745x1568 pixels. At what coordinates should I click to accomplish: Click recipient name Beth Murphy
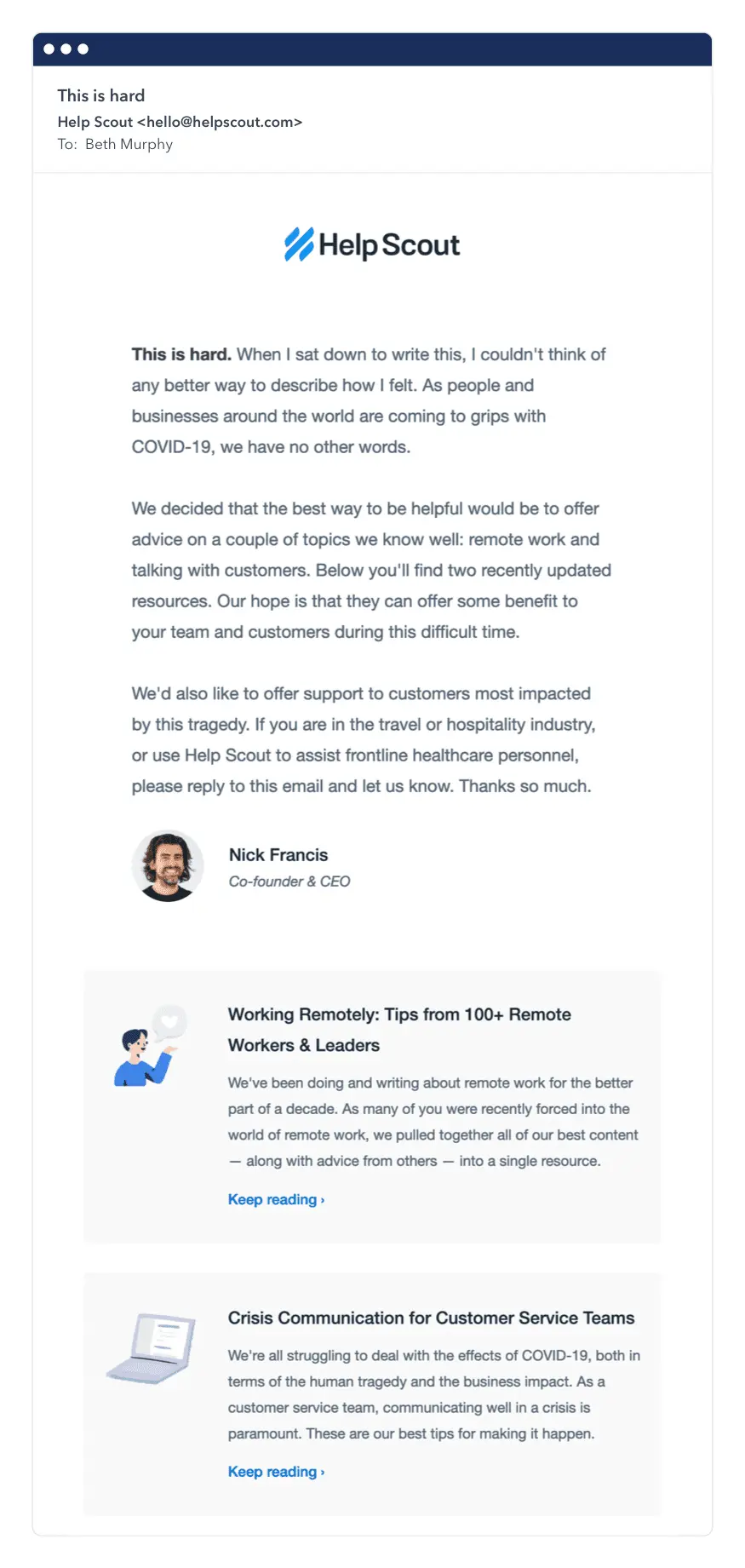click(129, 144)
